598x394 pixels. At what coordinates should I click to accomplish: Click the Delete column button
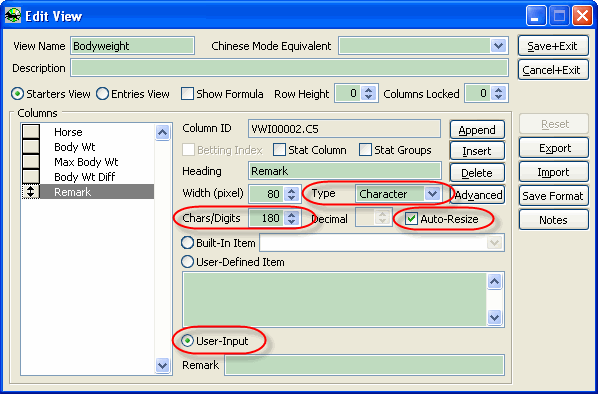tap(477, 173)
